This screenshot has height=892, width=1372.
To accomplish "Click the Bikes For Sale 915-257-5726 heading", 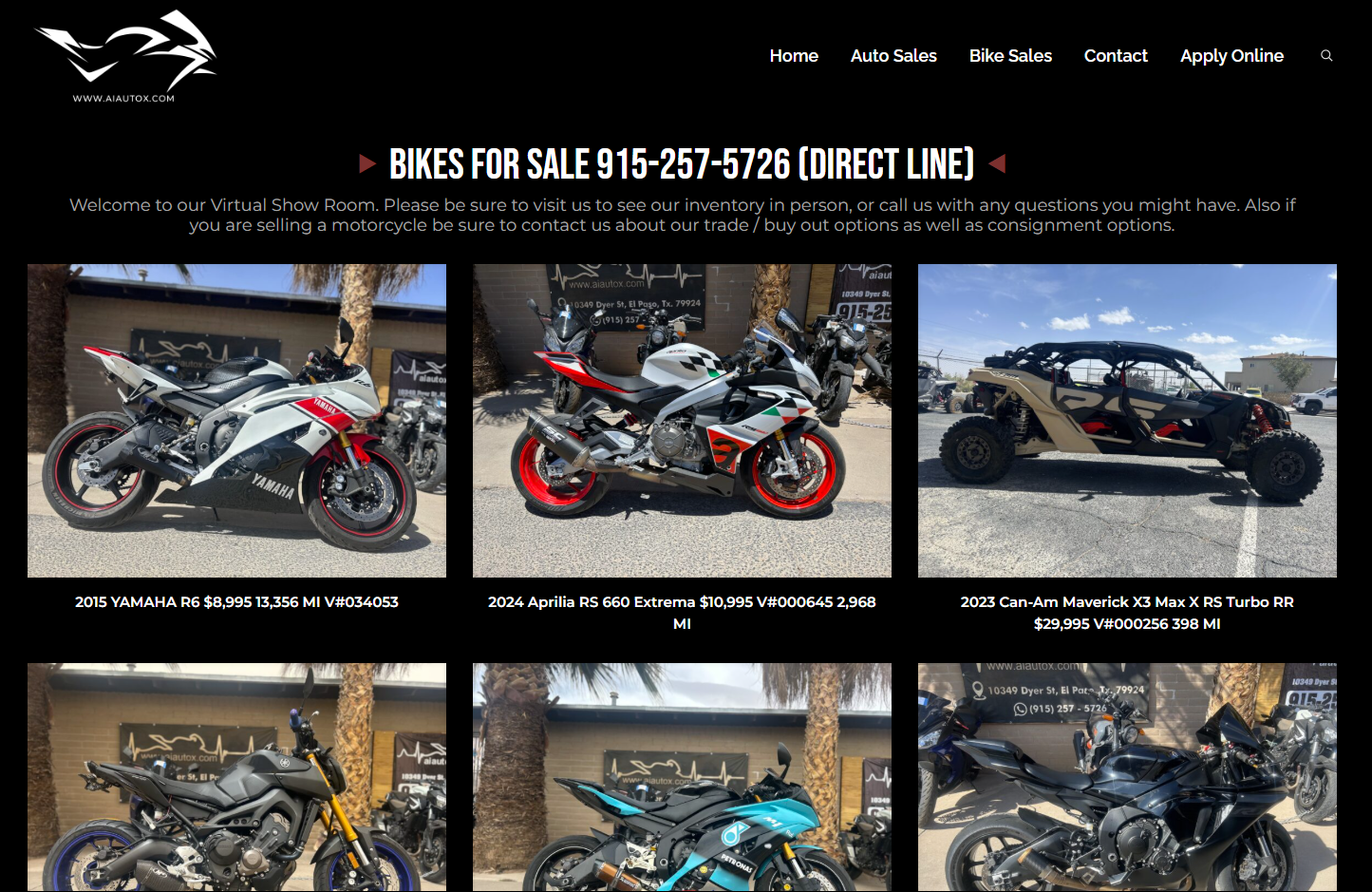I will 682,164.
